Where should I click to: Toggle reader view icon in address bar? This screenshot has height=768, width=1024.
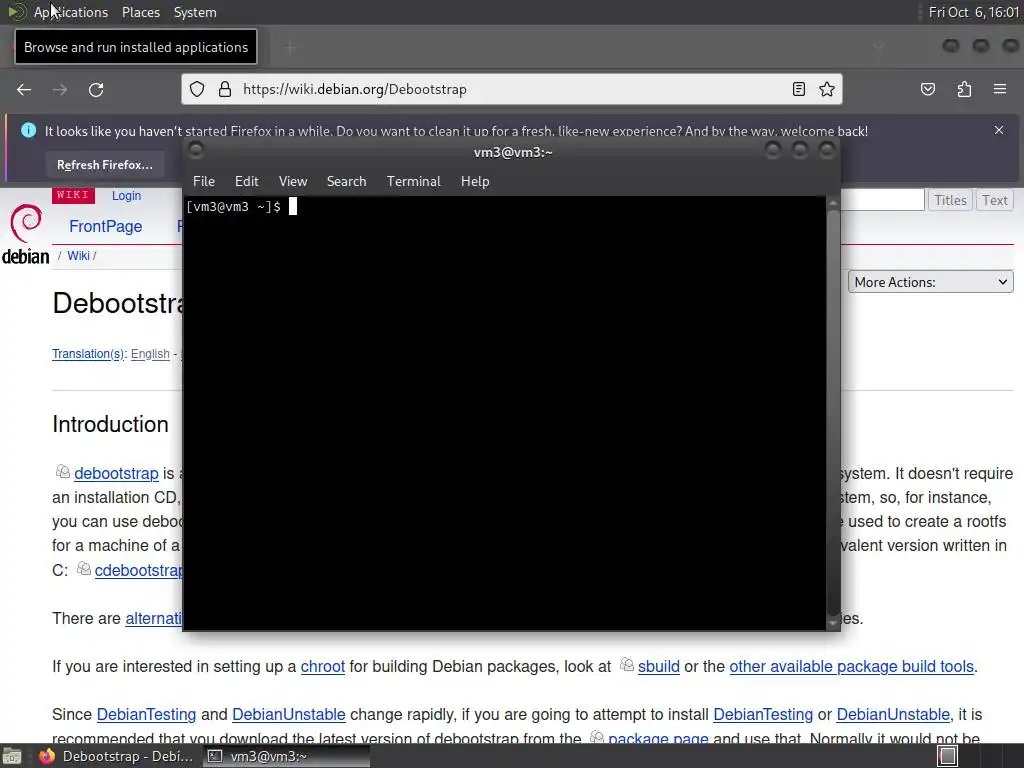[x=798, y=89]
